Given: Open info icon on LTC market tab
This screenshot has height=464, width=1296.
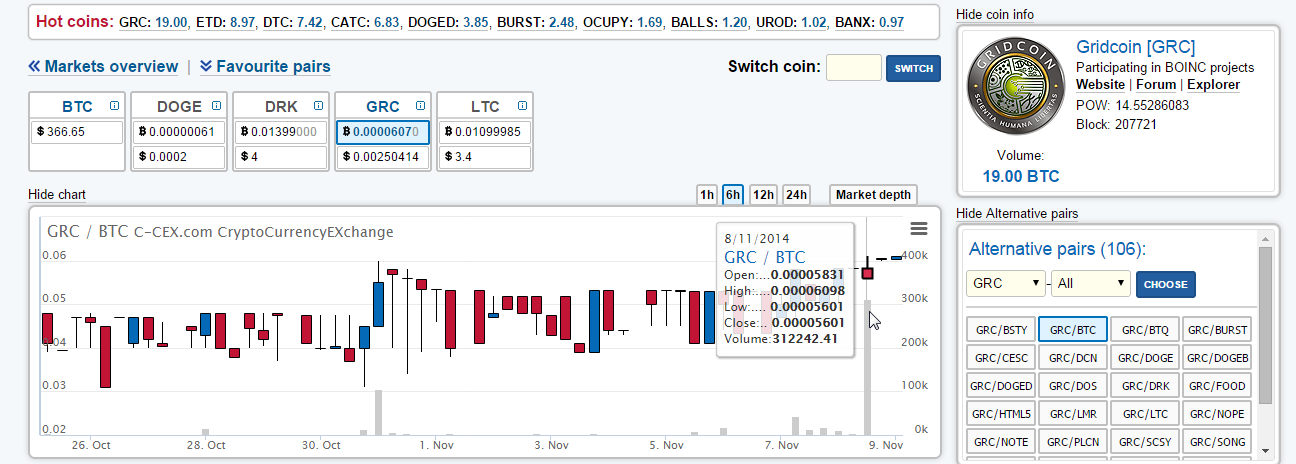Looking at the screenshot, I should (x=521, y=105).
